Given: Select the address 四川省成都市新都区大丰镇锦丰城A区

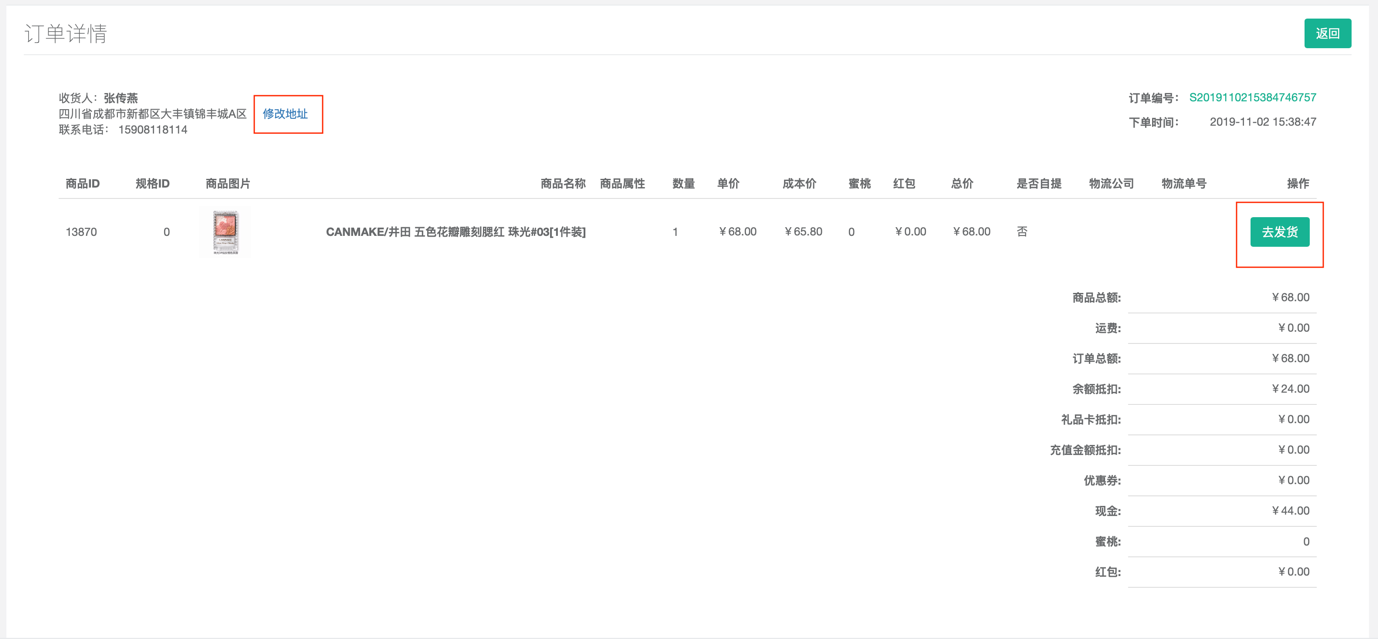Looking at the screenshot, I should coord(152,114).
